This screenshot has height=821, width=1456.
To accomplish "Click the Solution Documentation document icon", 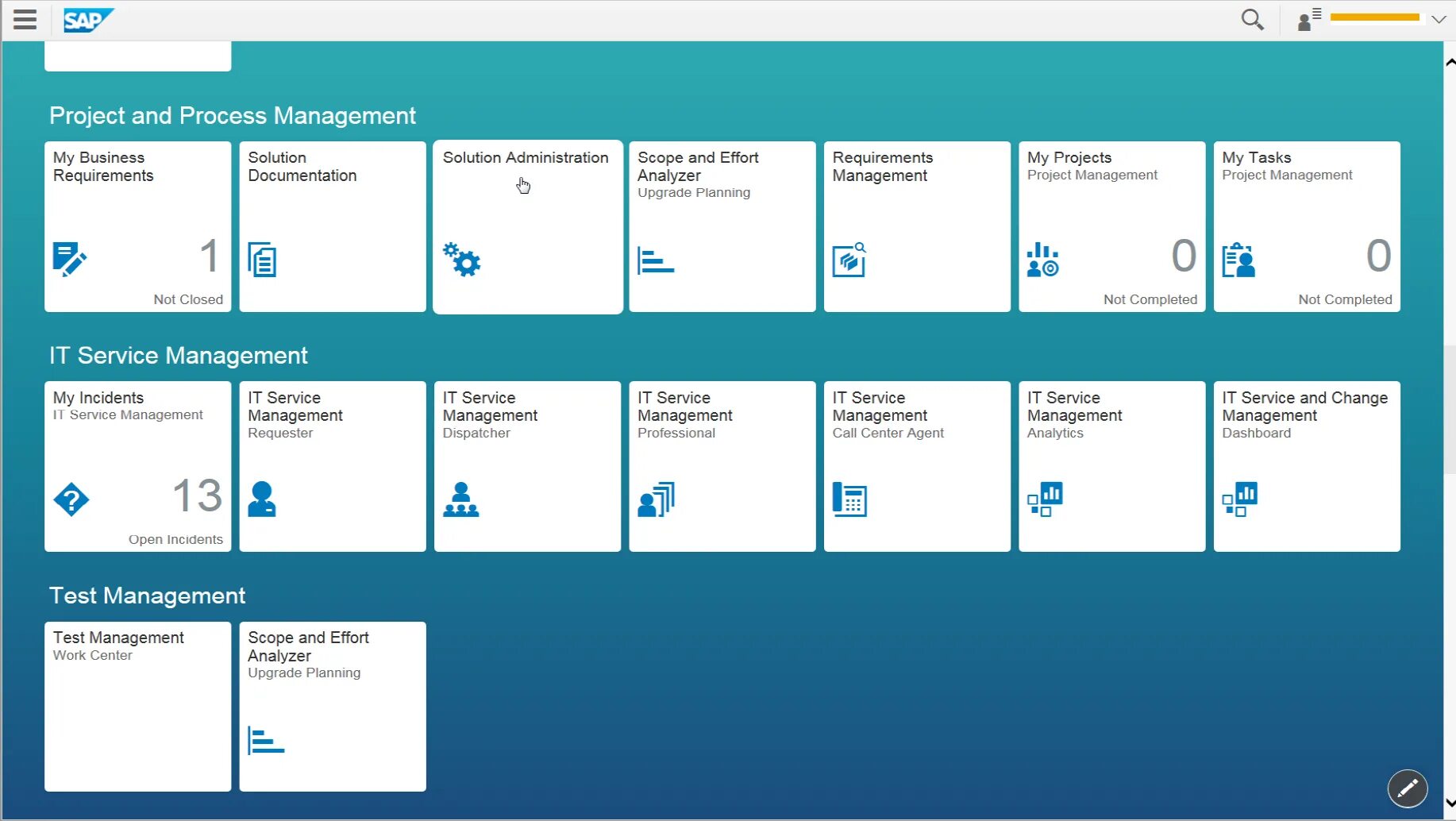I will click(x=262, y=260).
